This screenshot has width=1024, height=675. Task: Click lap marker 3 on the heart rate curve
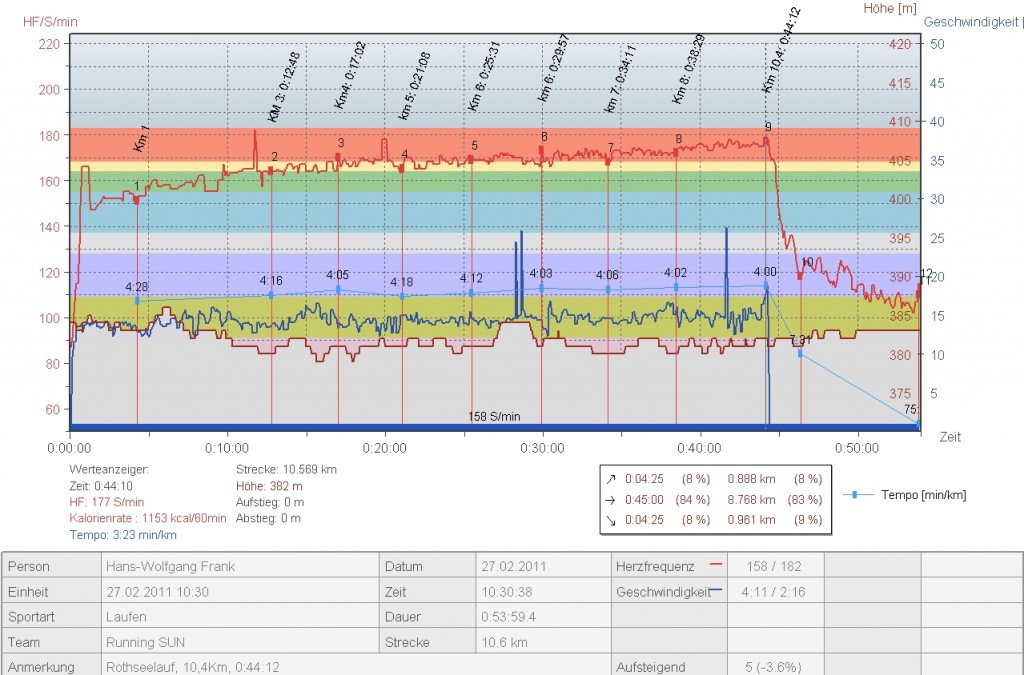pyautogui.click(x=340, y=156)
